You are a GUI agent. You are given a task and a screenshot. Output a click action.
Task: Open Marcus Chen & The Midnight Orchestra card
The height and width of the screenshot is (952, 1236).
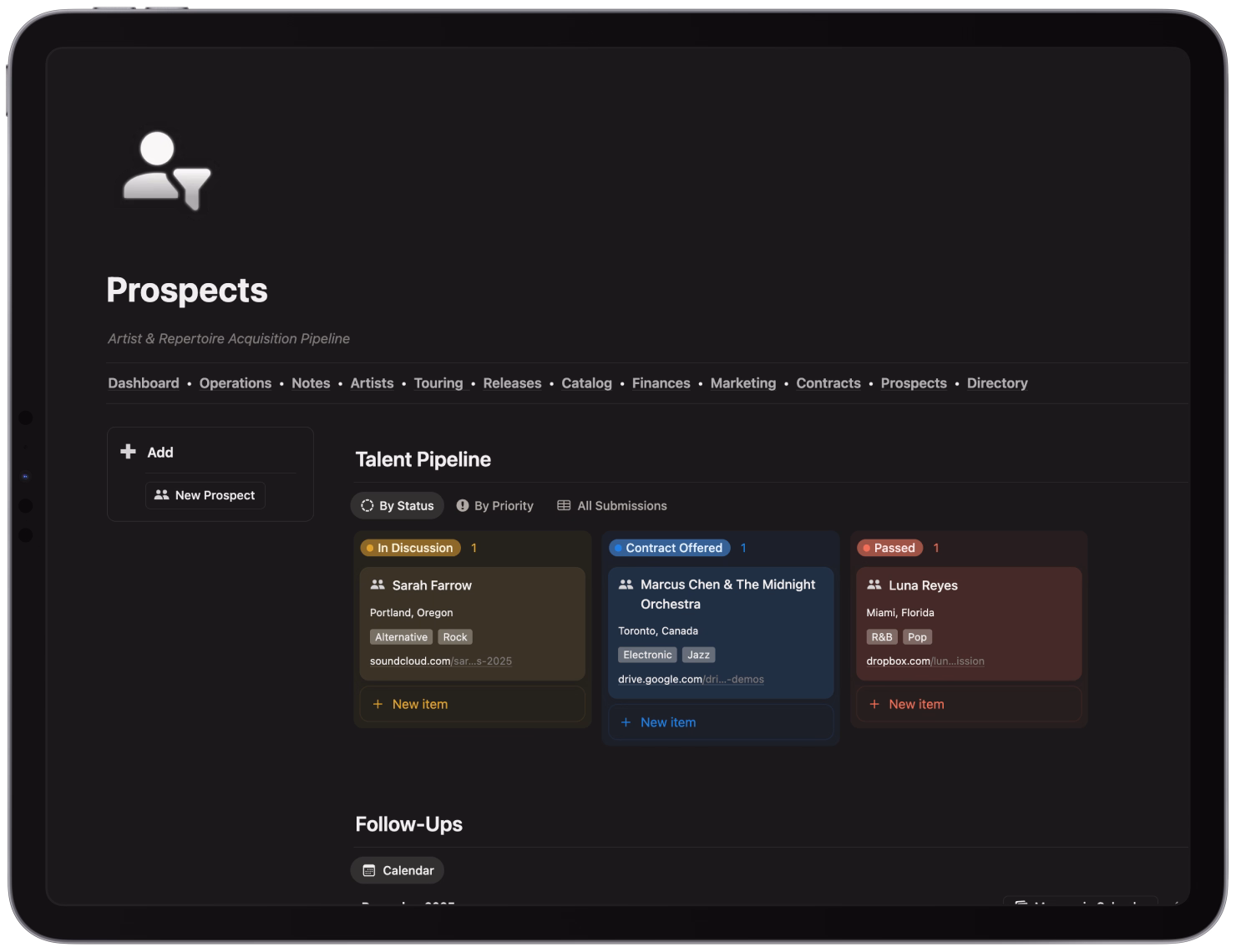click(721, 632)
